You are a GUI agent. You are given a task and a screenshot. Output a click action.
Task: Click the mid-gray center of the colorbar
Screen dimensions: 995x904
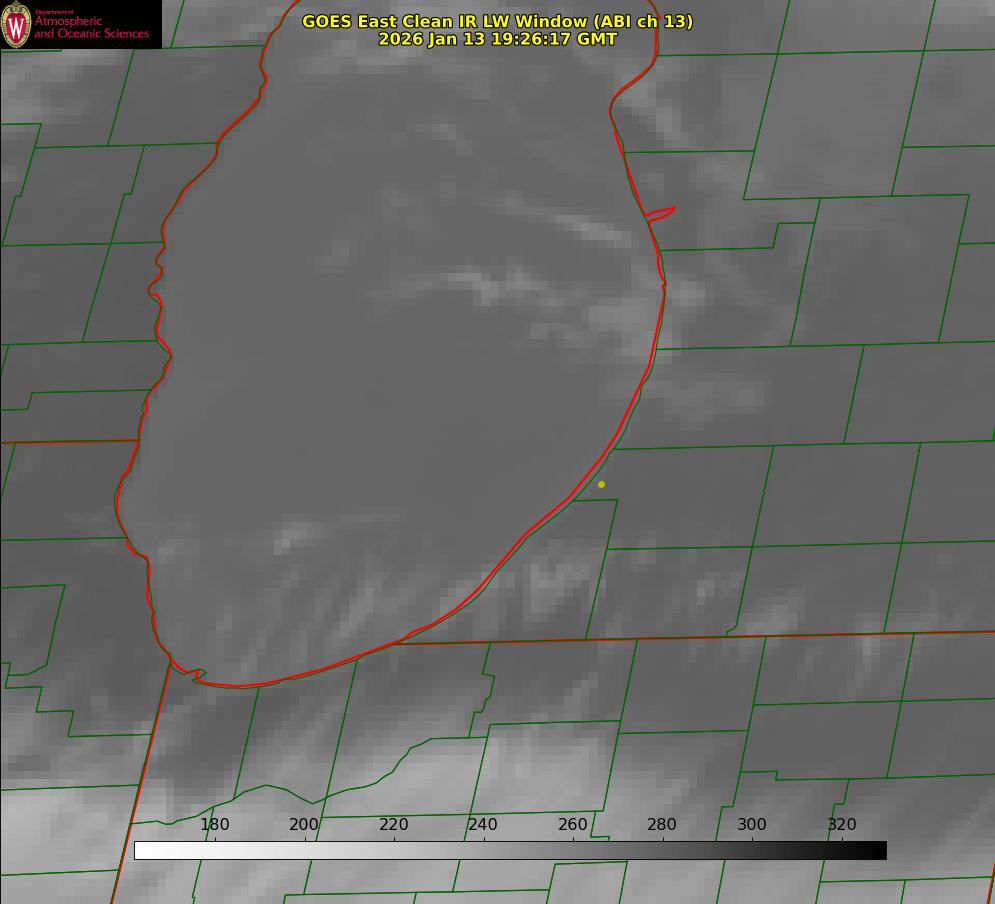point(510,850)
